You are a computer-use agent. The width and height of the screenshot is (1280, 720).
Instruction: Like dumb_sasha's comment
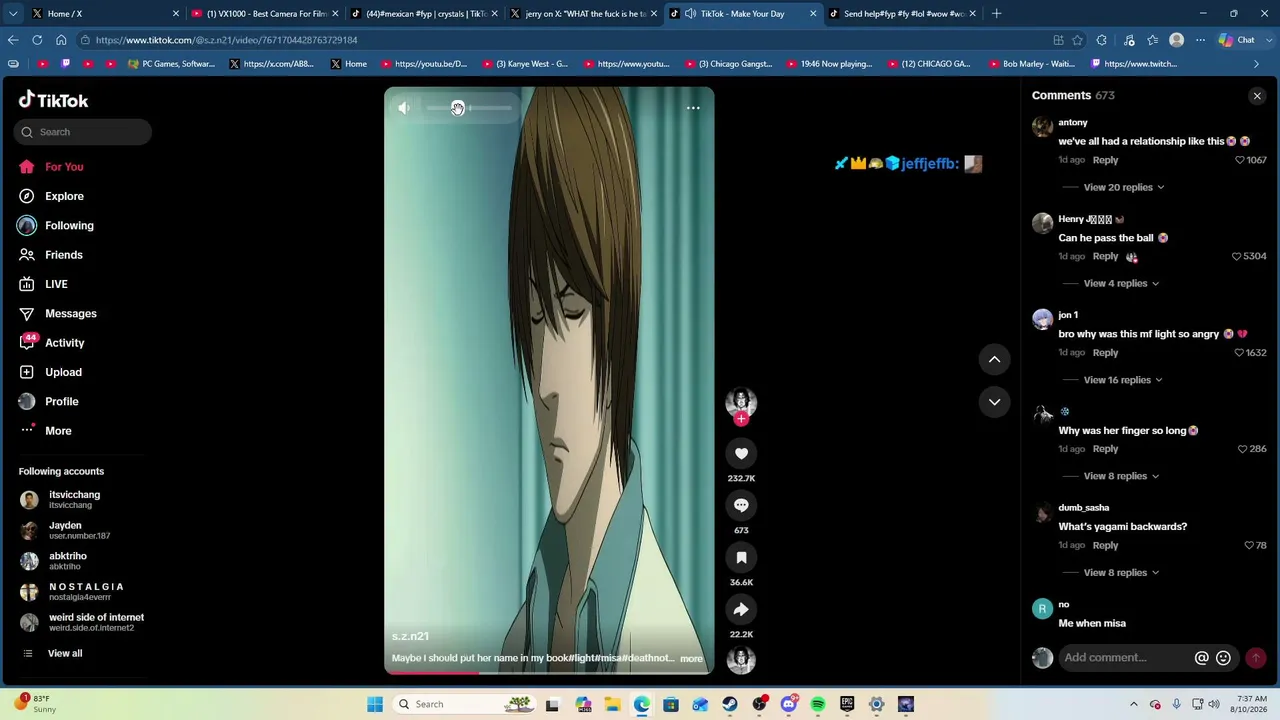click(1249, 546)
